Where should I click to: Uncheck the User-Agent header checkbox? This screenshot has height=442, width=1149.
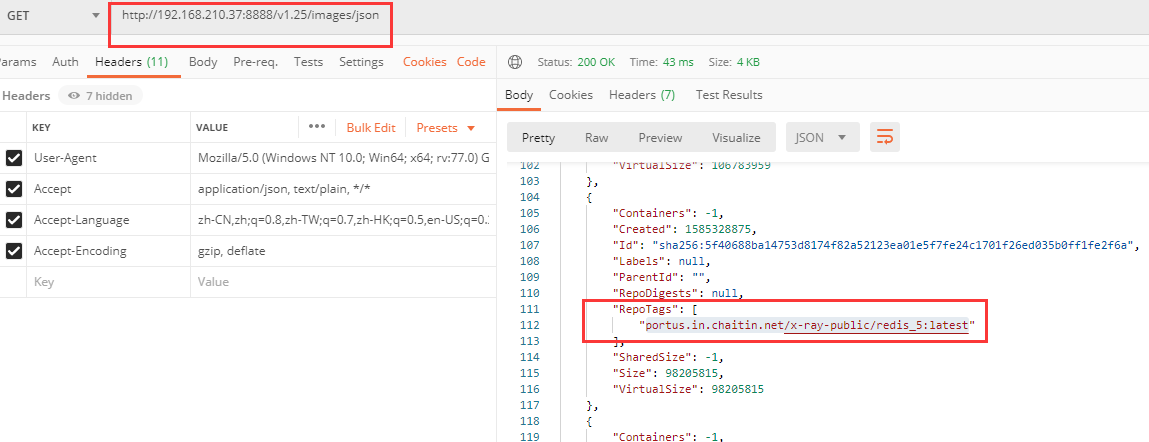click(x=14, y=158)
